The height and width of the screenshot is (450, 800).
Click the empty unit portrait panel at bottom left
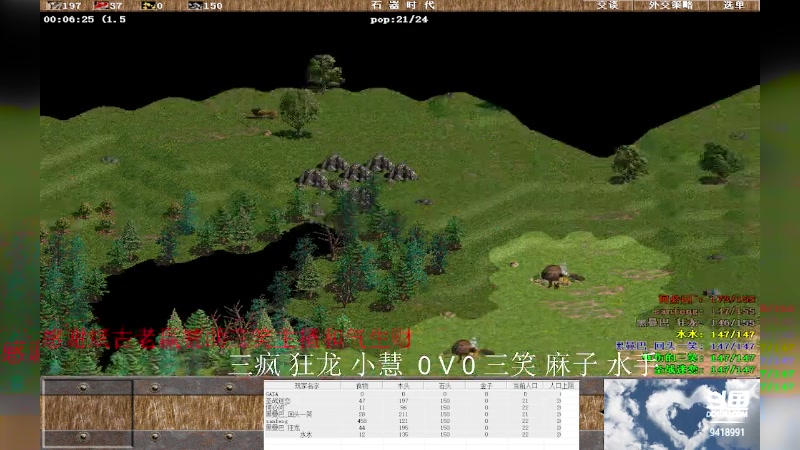87,413
